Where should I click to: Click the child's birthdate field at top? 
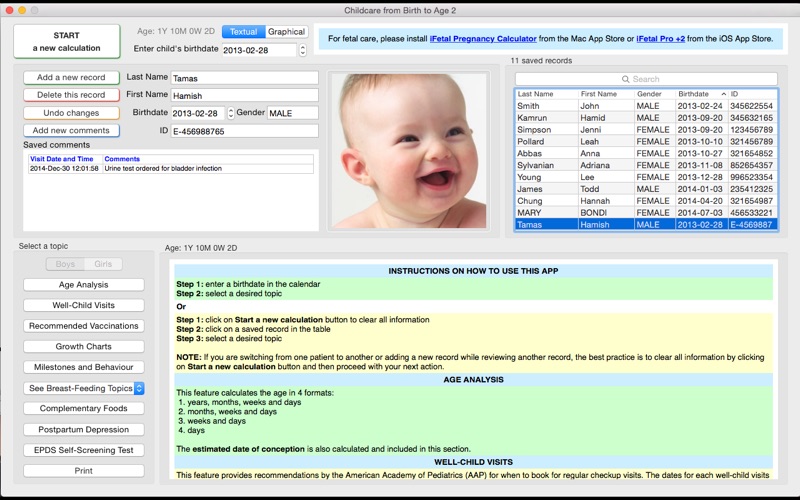(x=259, y=50)
